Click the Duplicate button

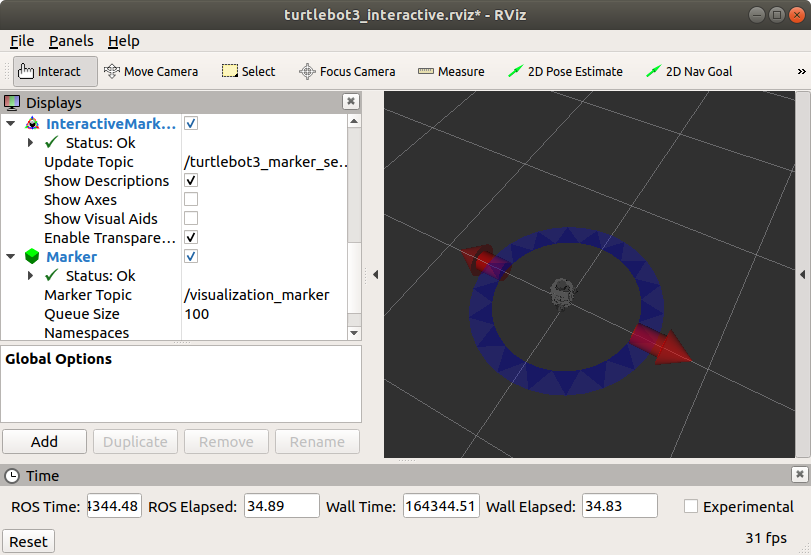(x=136, y=442)
